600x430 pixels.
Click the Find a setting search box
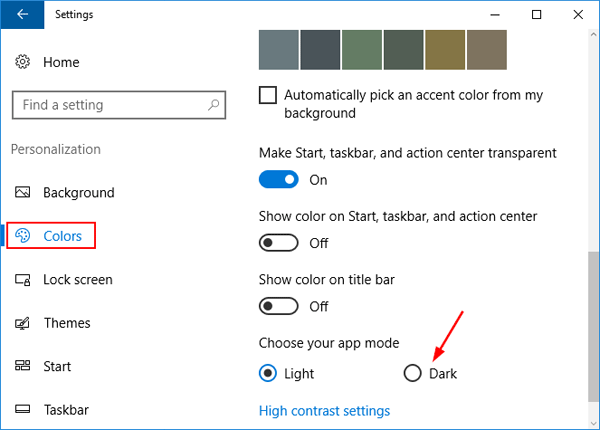(110, 105)
